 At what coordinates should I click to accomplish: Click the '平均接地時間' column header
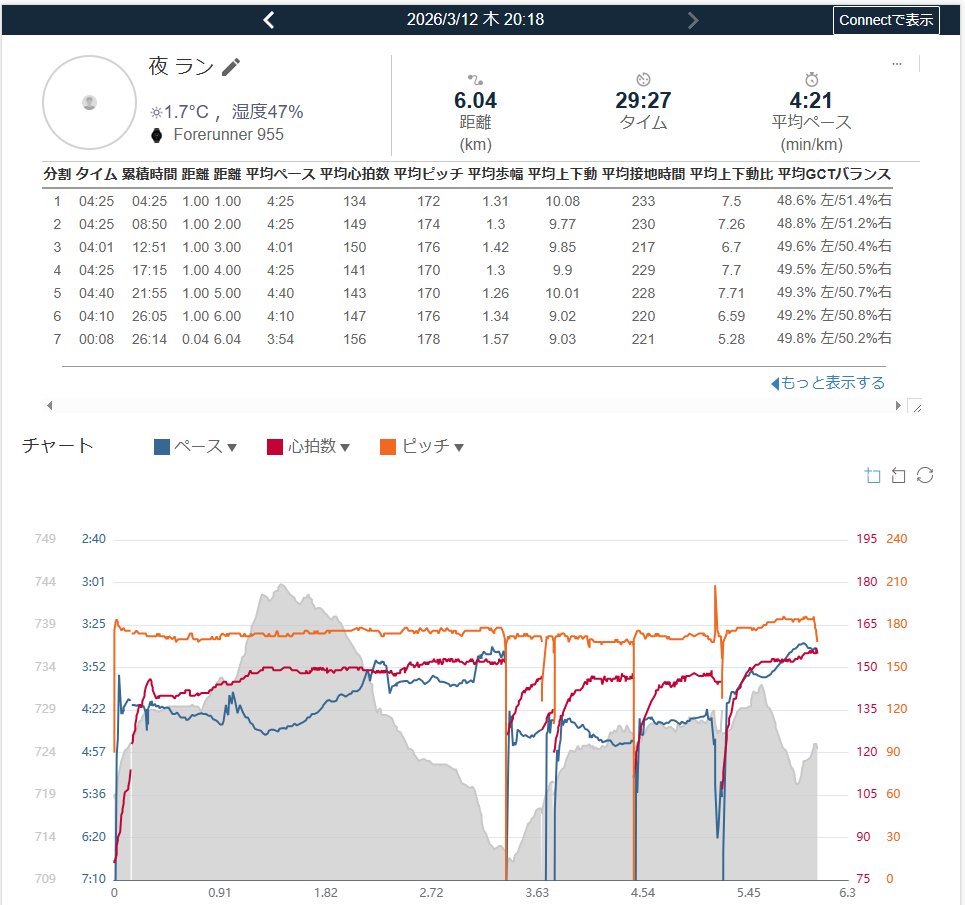(643, 174)
